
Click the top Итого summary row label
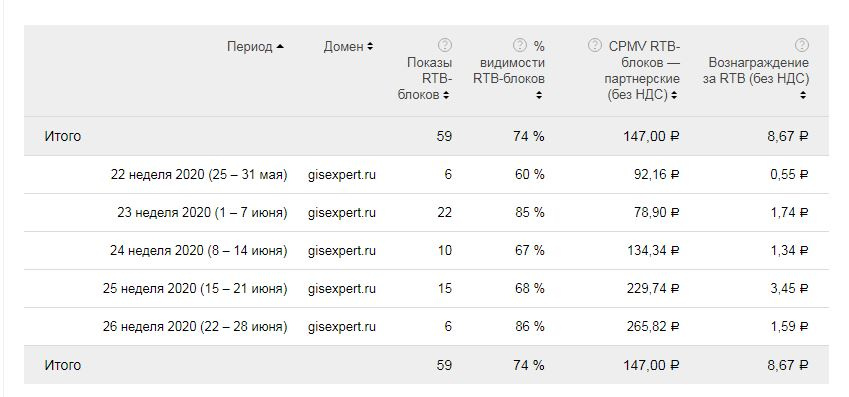62,136
